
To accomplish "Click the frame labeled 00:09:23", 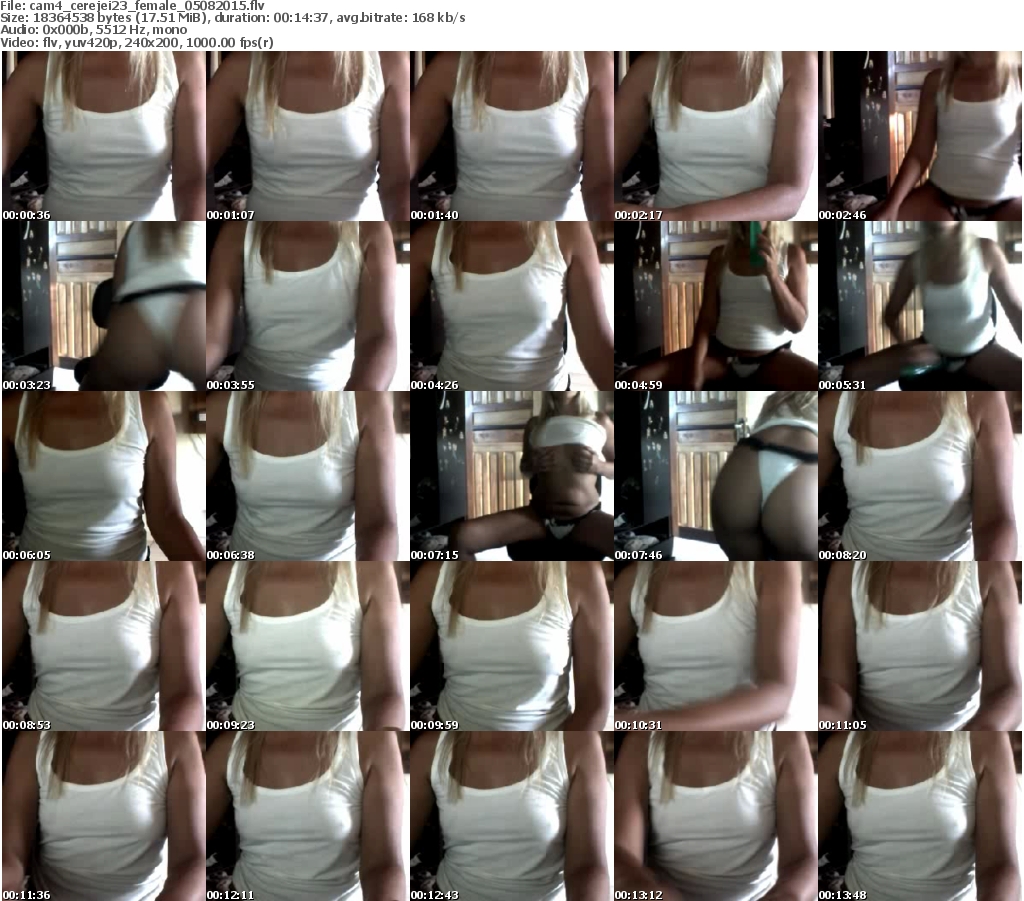I will coord(308,646).
